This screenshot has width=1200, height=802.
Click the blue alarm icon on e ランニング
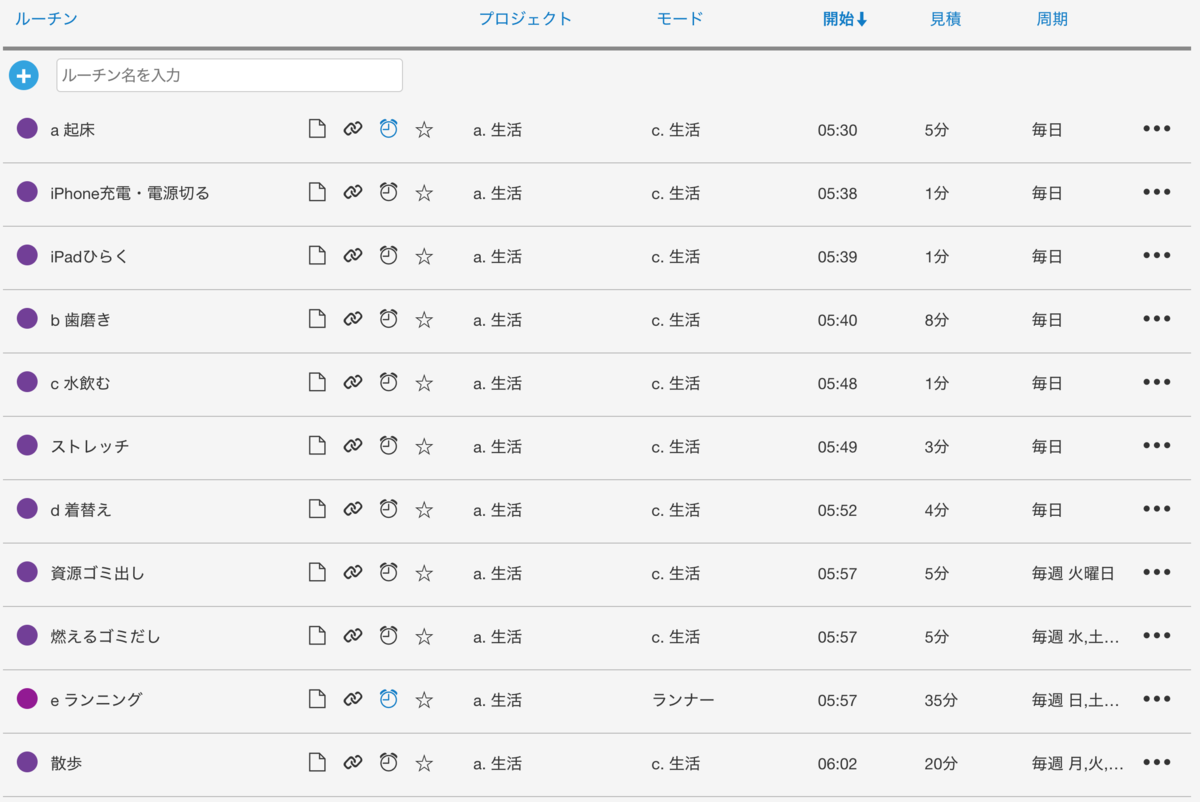[387, 699]
